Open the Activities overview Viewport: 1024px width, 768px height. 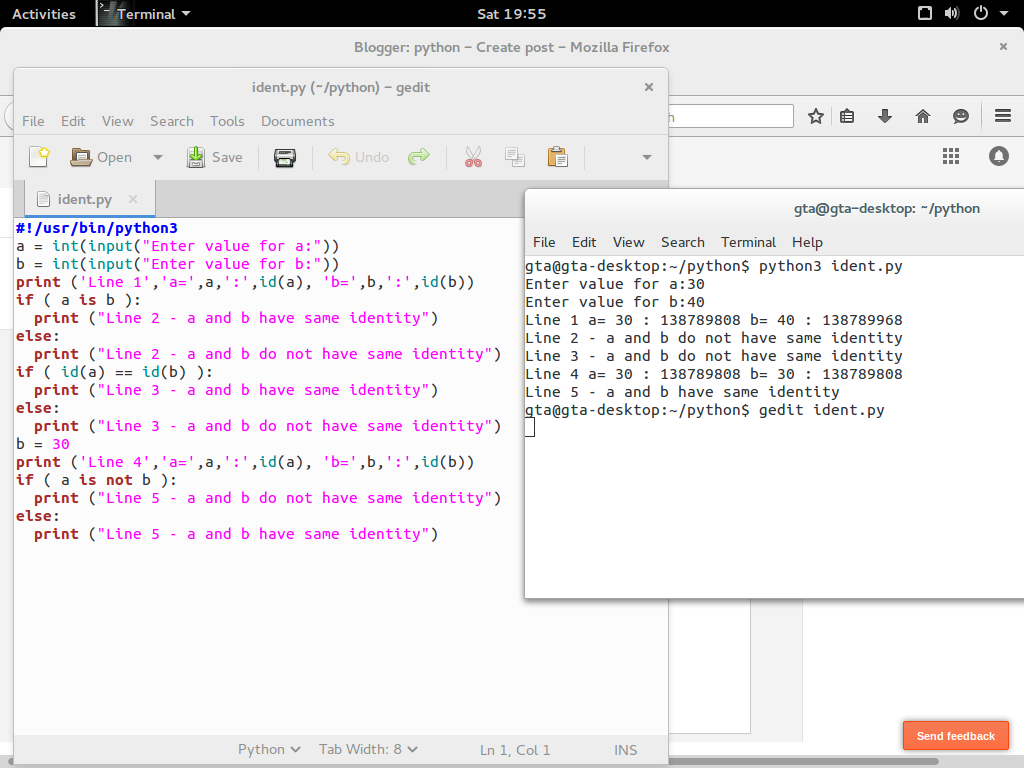44,14
